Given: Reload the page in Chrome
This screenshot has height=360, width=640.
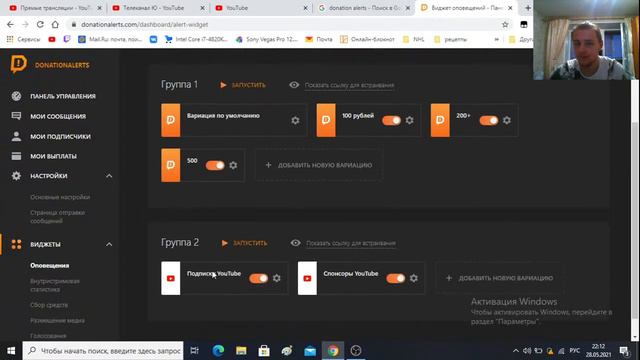Looking at the screenshot, I should [40, 24].
